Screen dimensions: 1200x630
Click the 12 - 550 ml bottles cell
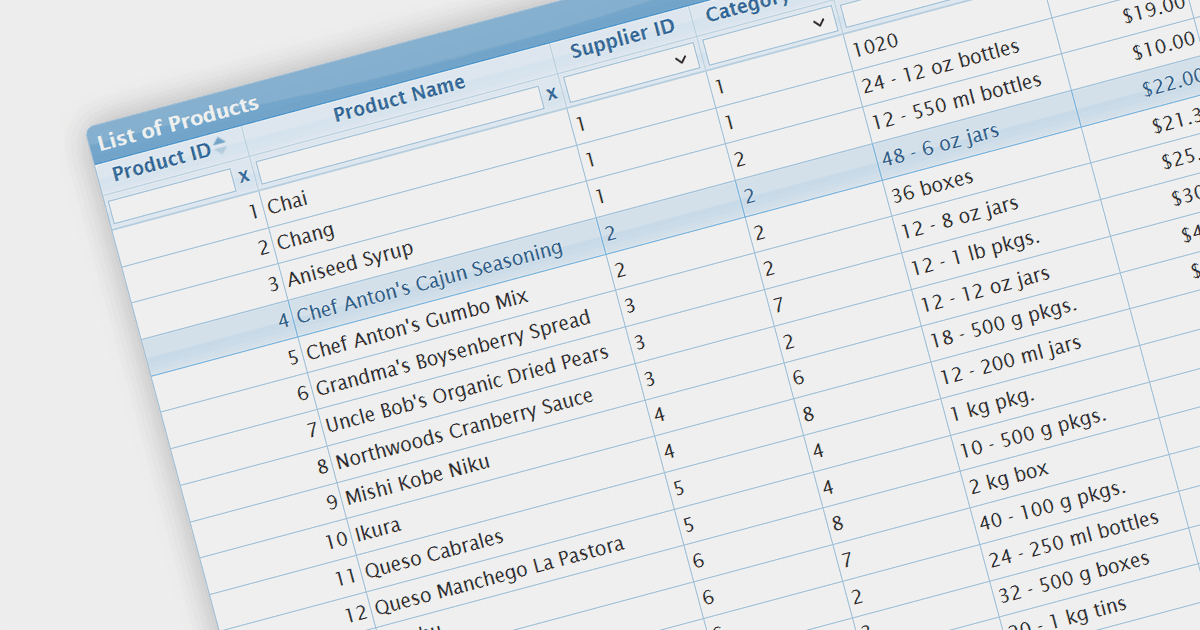point(957,101)
